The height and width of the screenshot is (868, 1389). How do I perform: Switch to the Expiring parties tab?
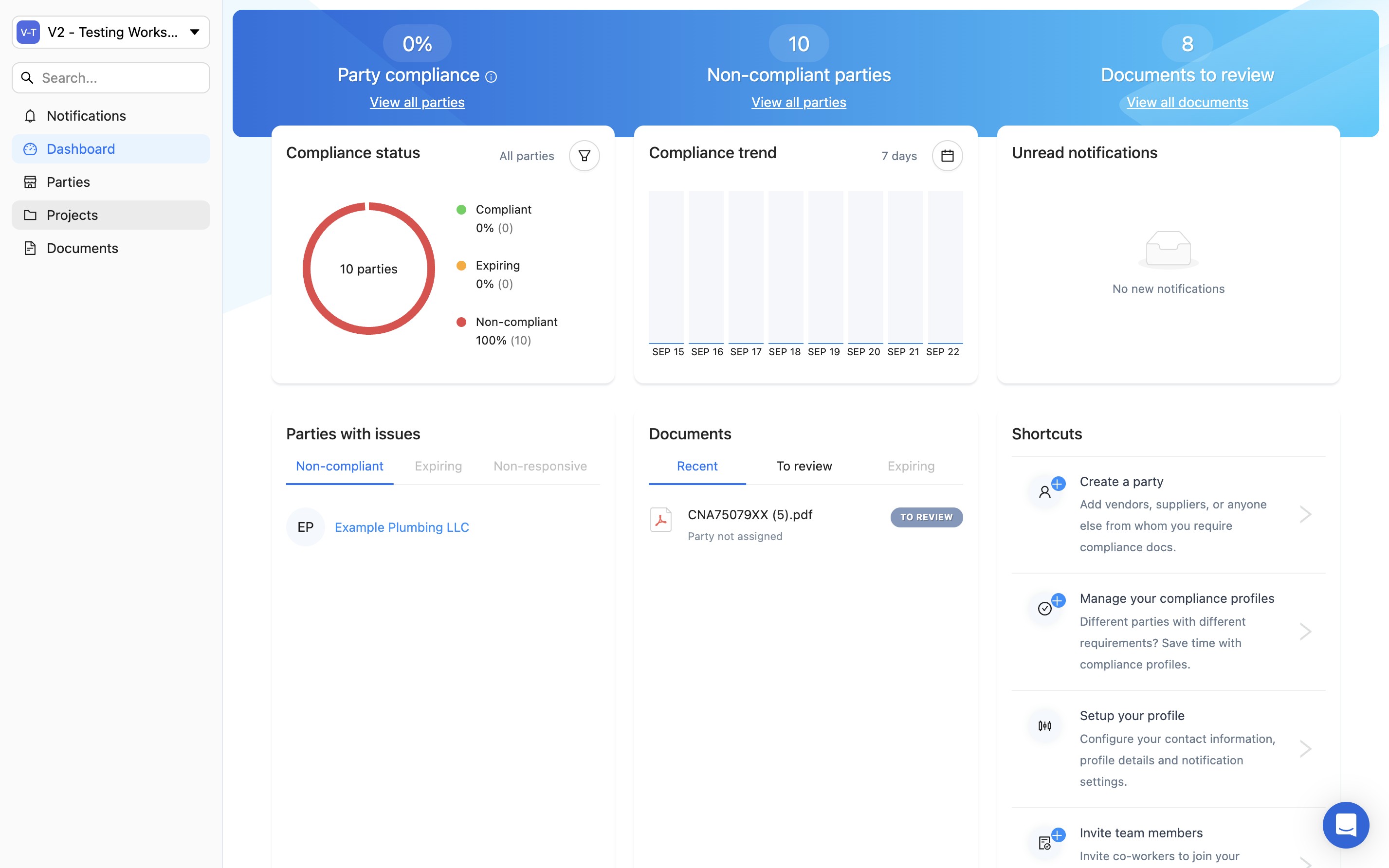(438, 466)
